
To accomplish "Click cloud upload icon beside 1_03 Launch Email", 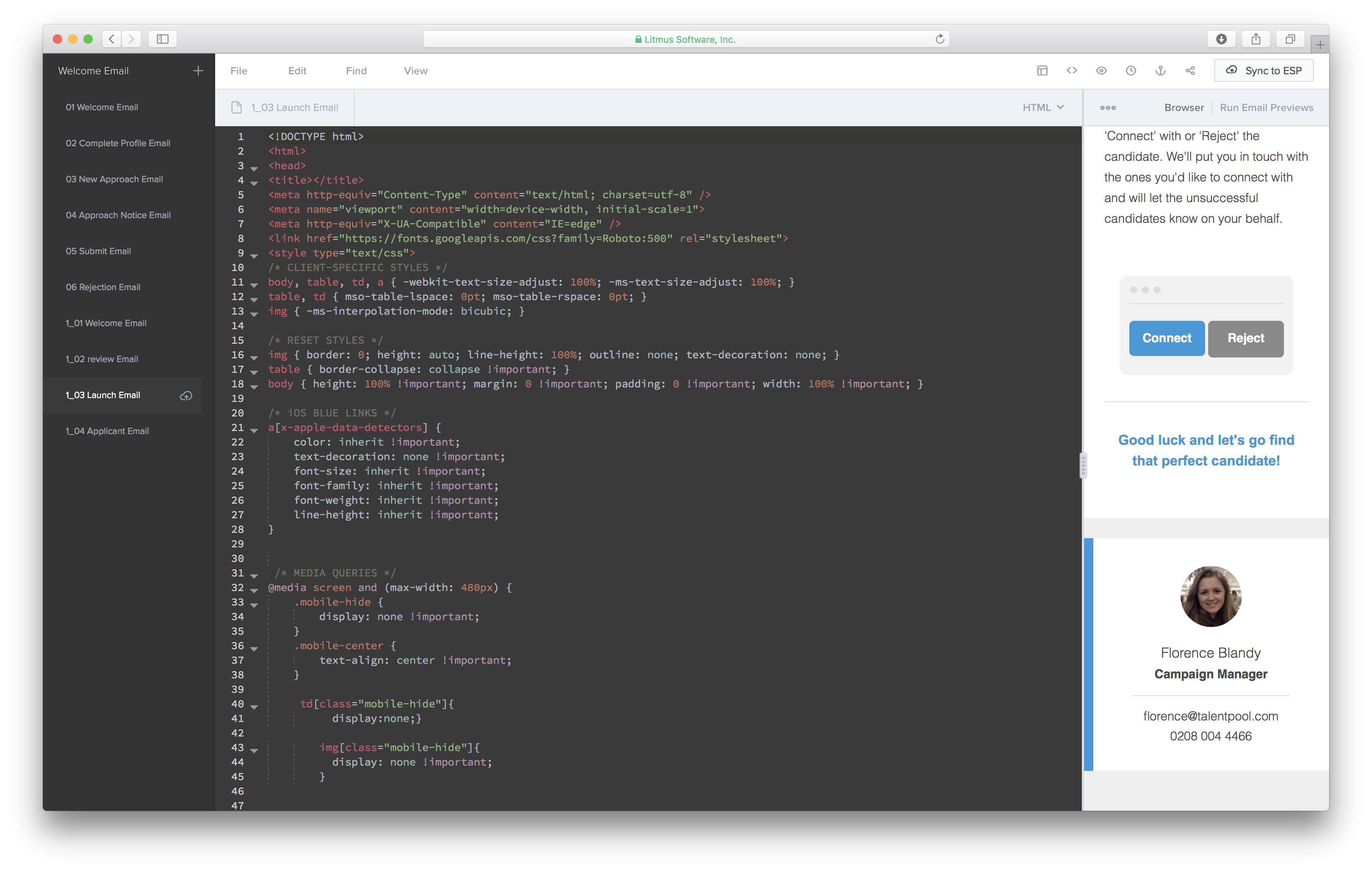I will tap(186, 395).
